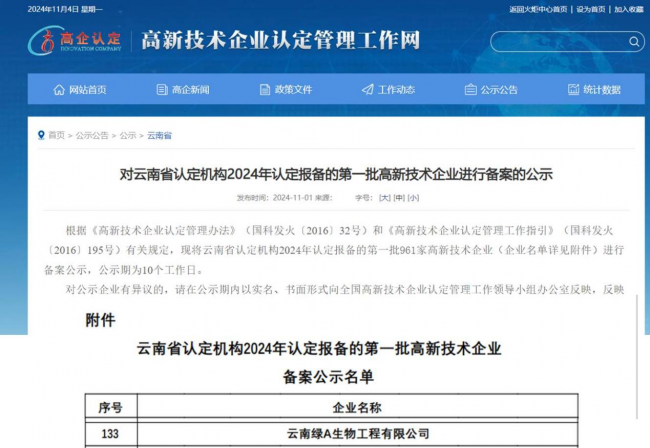Go to 公示公告 in the breadcrumb
The image size is (650, 448).
[x=92, y=135]
